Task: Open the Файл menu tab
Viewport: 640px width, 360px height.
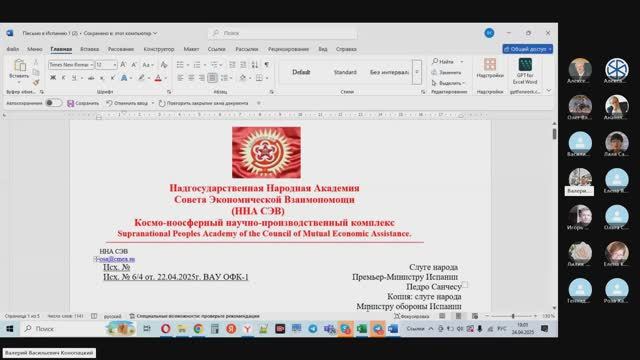Action: click(x=13, y=49)
